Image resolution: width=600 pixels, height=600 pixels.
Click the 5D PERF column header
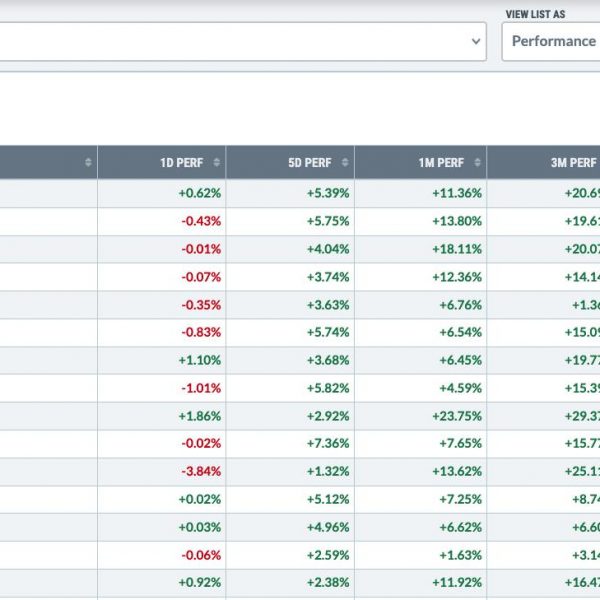tap(290, 162)
